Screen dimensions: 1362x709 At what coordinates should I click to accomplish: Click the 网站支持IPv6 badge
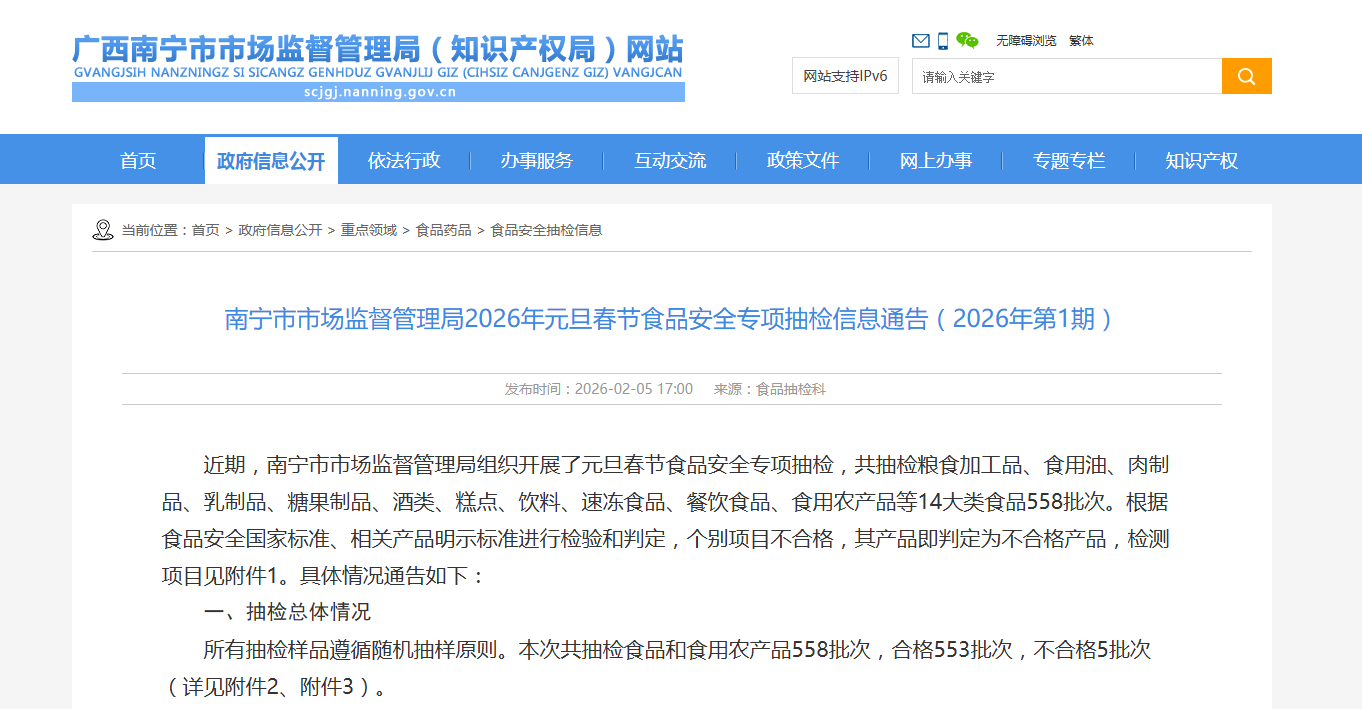(x=845, y=76)
